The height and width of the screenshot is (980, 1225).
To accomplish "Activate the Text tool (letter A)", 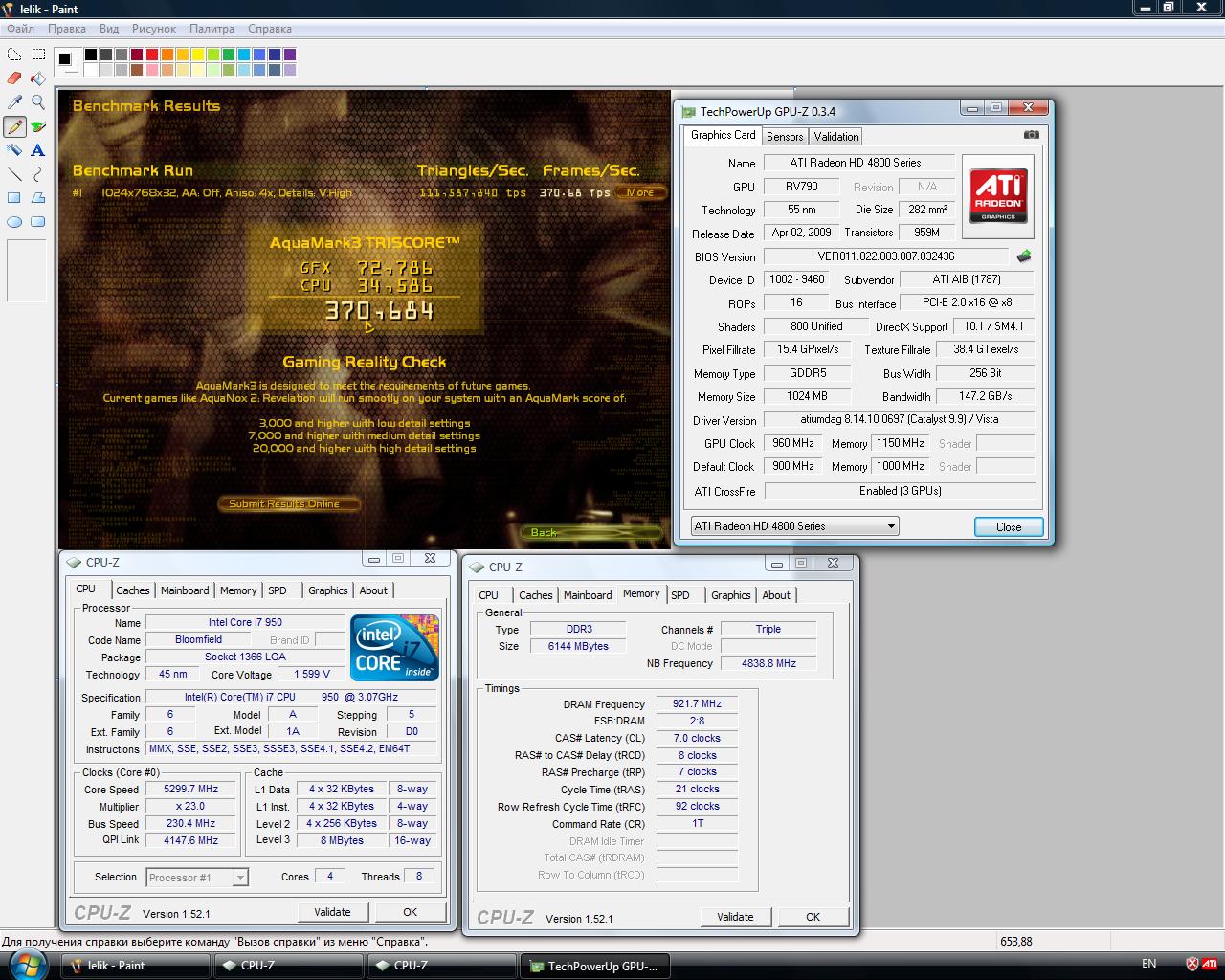I will (38, 150).
